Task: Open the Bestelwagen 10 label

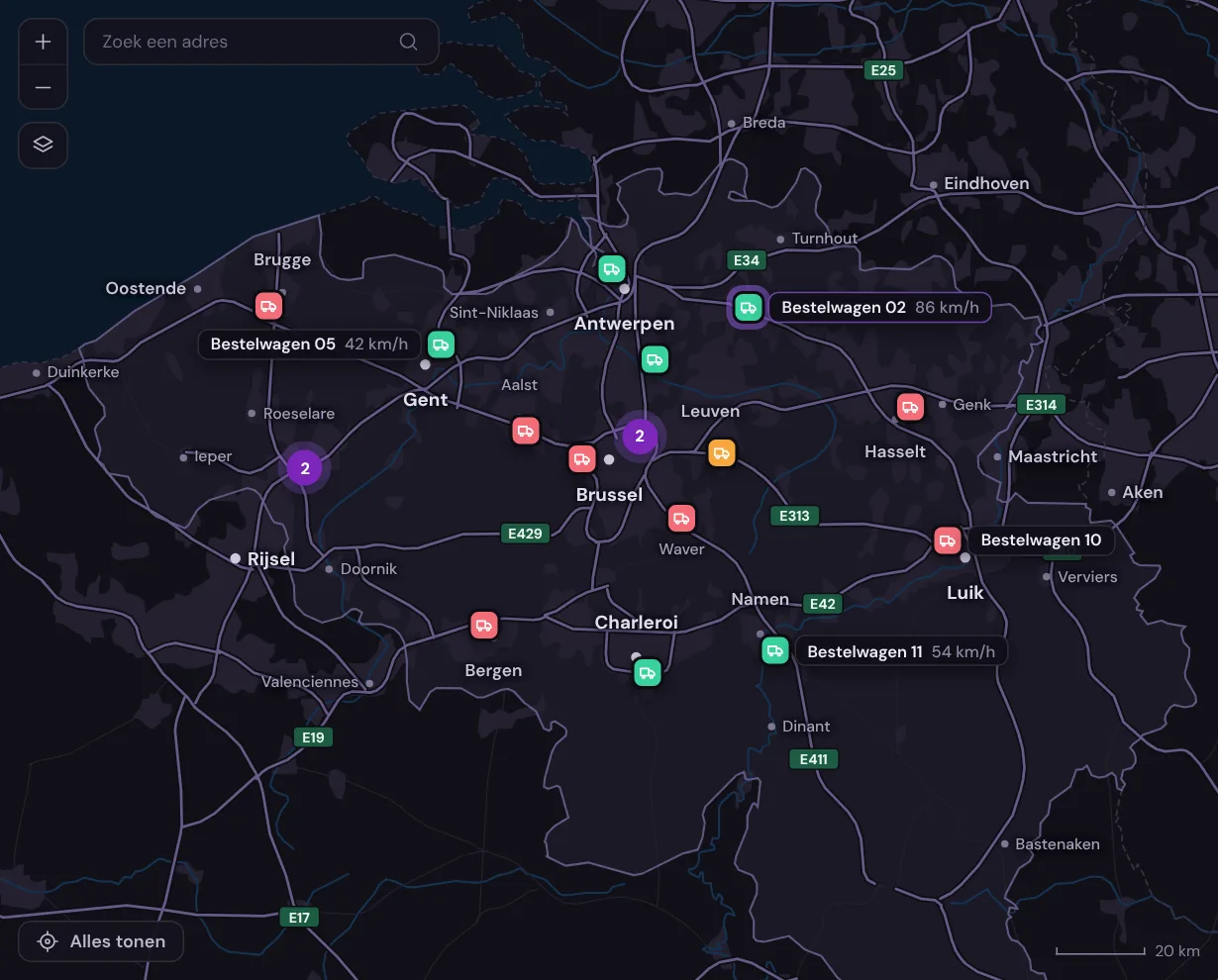Action: (1041, 540)
